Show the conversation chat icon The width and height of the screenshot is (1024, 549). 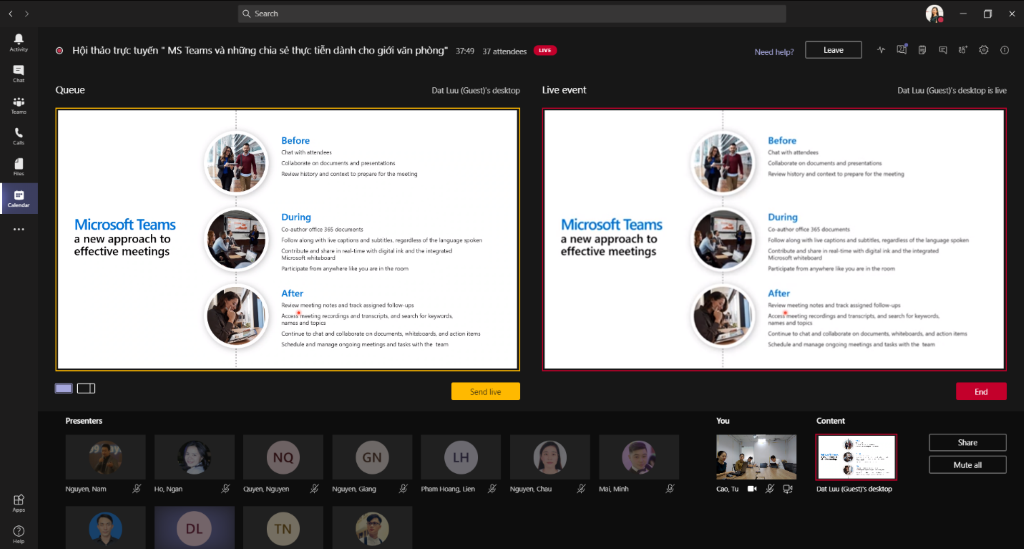click(943, 50)
